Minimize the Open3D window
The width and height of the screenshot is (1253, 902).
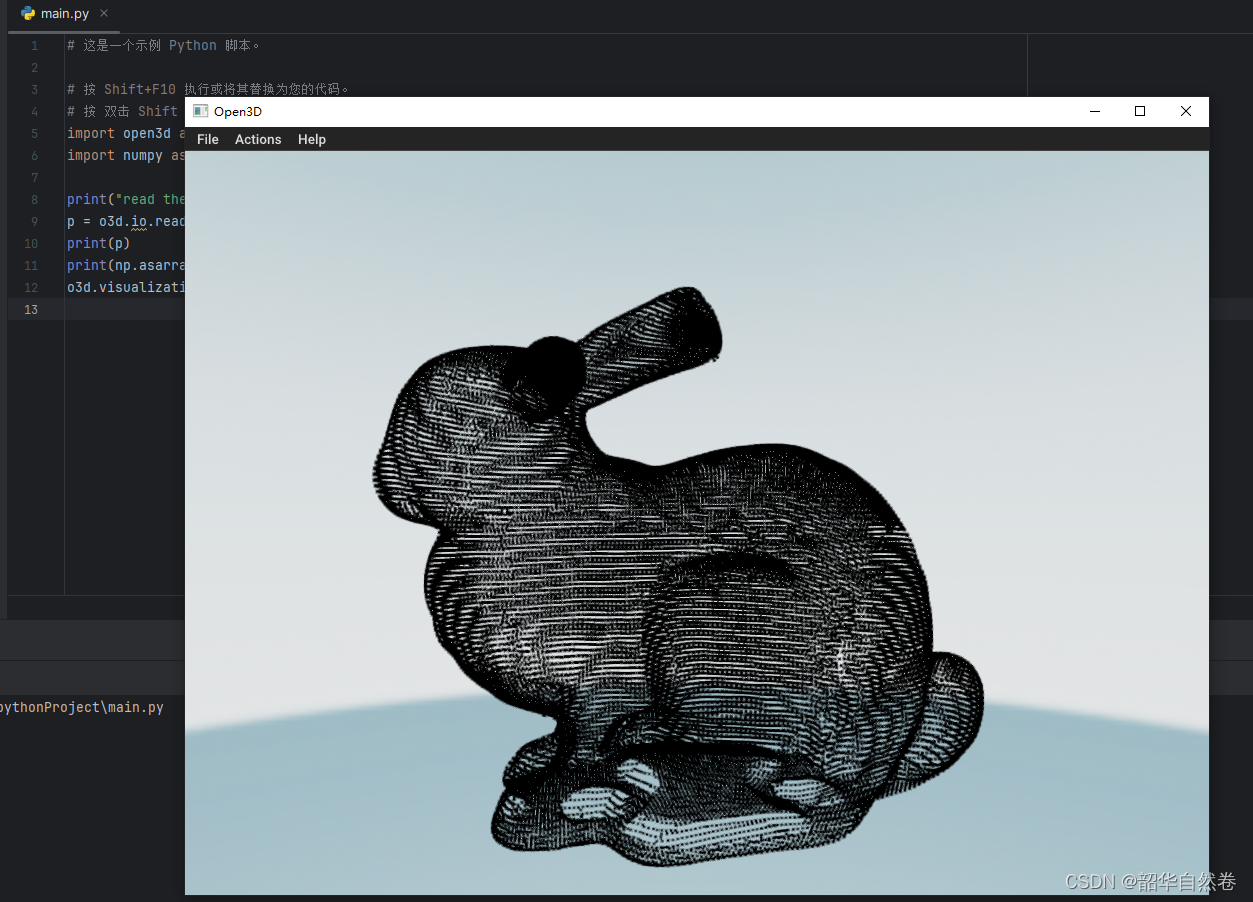pyautogui.click(x=1094, y=111)
